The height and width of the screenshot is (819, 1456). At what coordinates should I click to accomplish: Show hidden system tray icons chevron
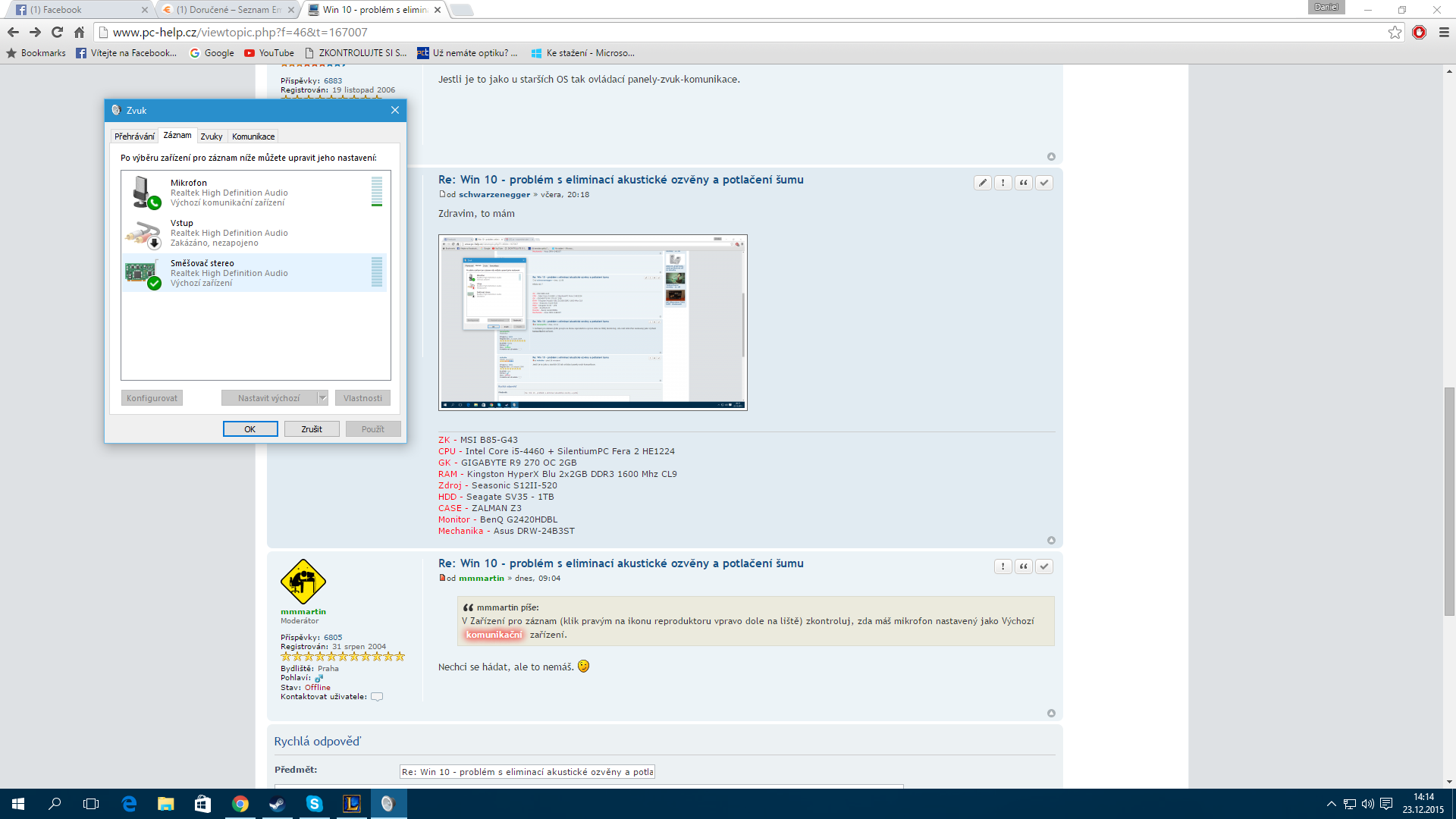(1331, 804)
